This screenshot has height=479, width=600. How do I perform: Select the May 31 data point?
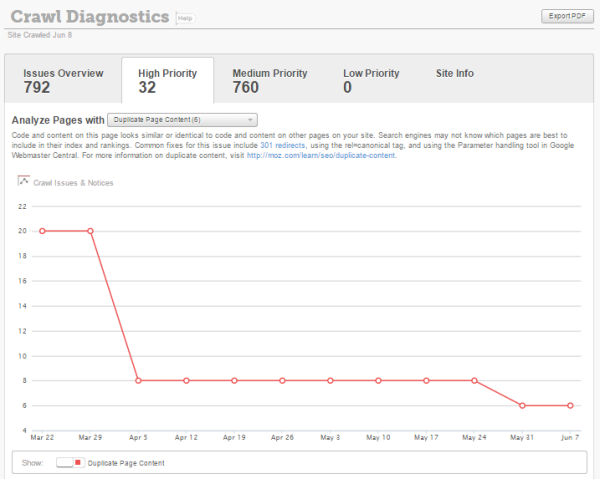[522, 406]
